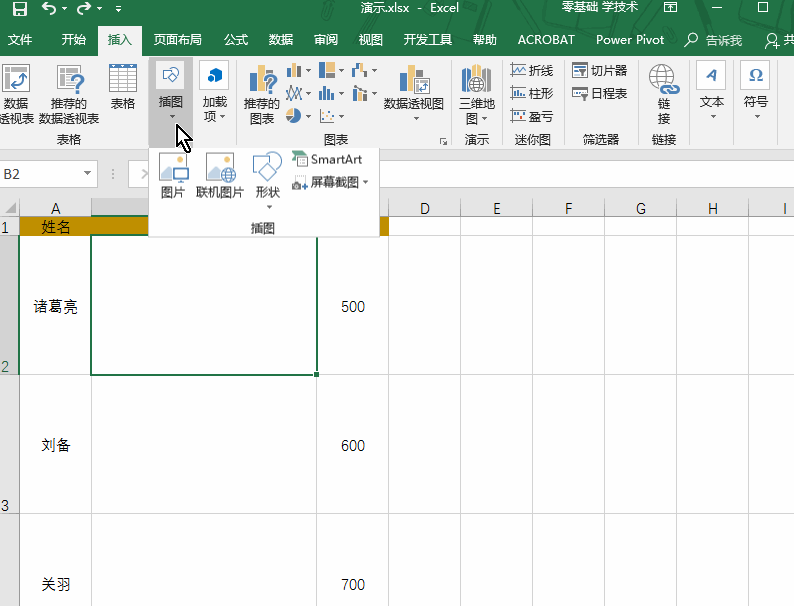
Task: Insert a line chart icon in charts group
Action: [294, 93]
